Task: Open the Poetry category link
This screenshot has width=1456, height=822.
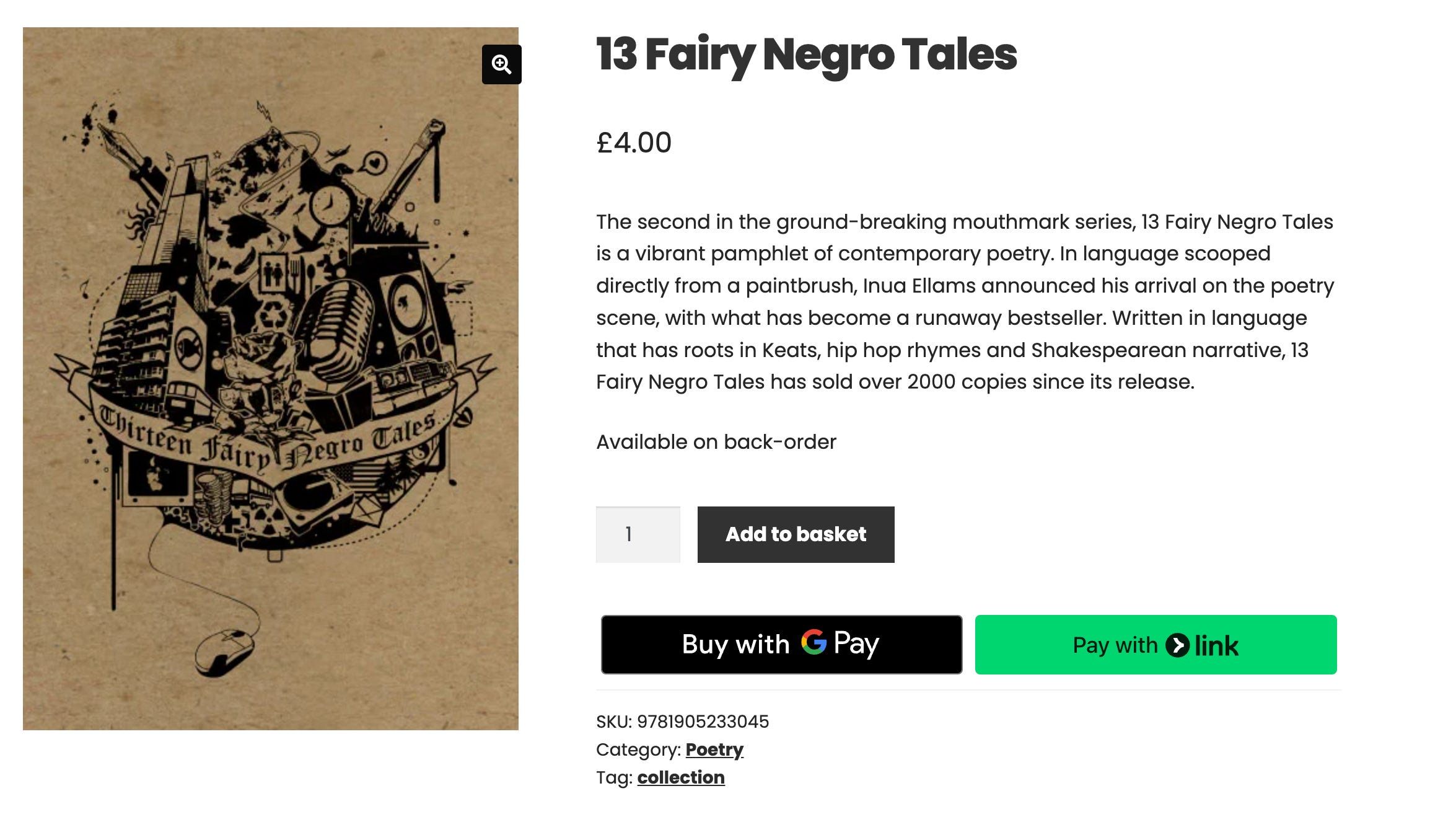Action: [714, 749]
